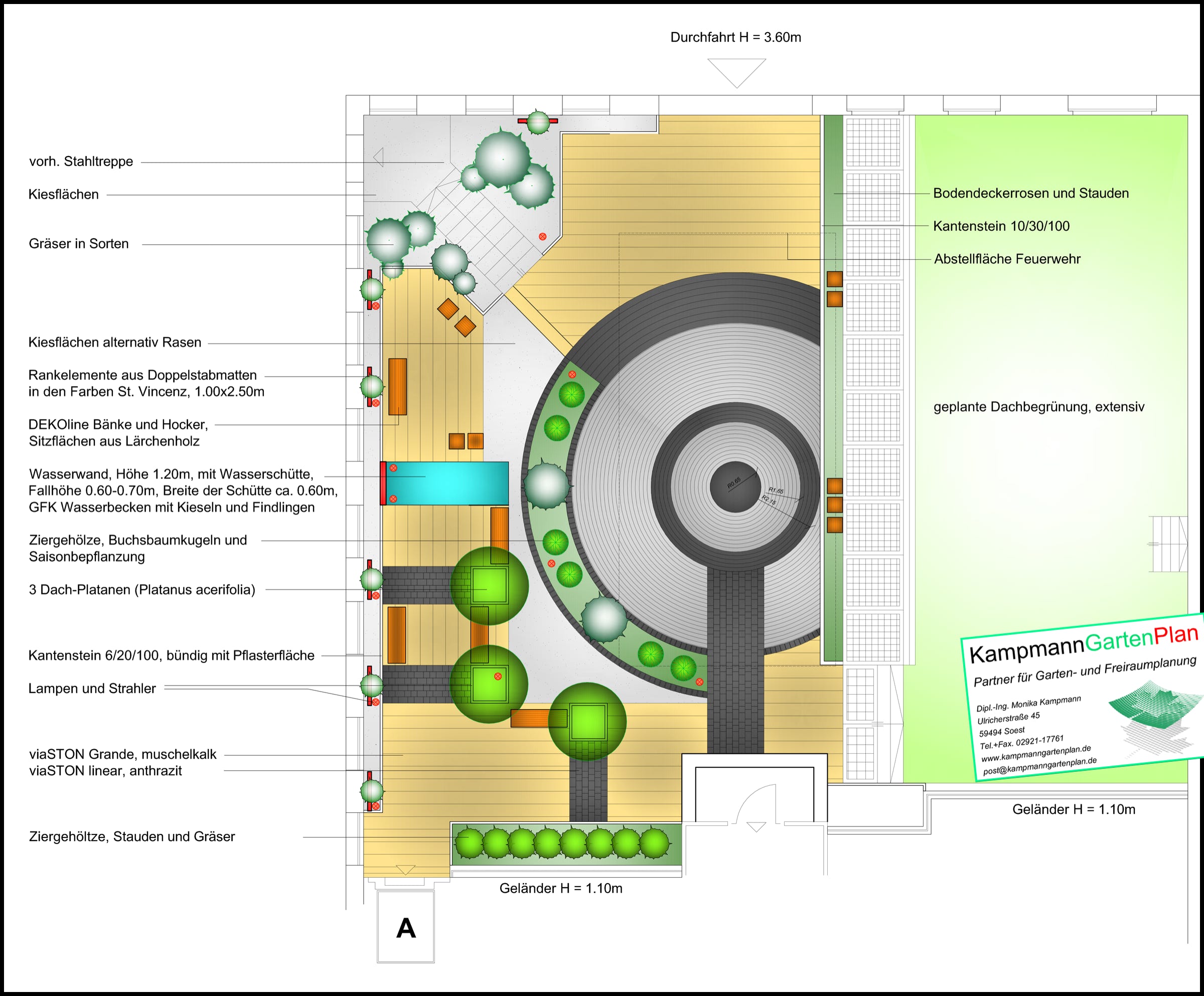Click 'Geländer H = 1.10m' under the green roof

tap(1074, 809)
